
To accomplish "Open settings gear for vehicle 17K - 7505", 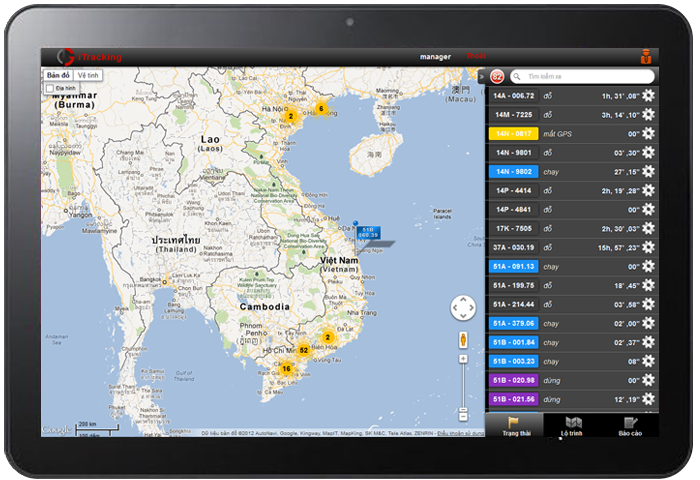I will [648, 229].
